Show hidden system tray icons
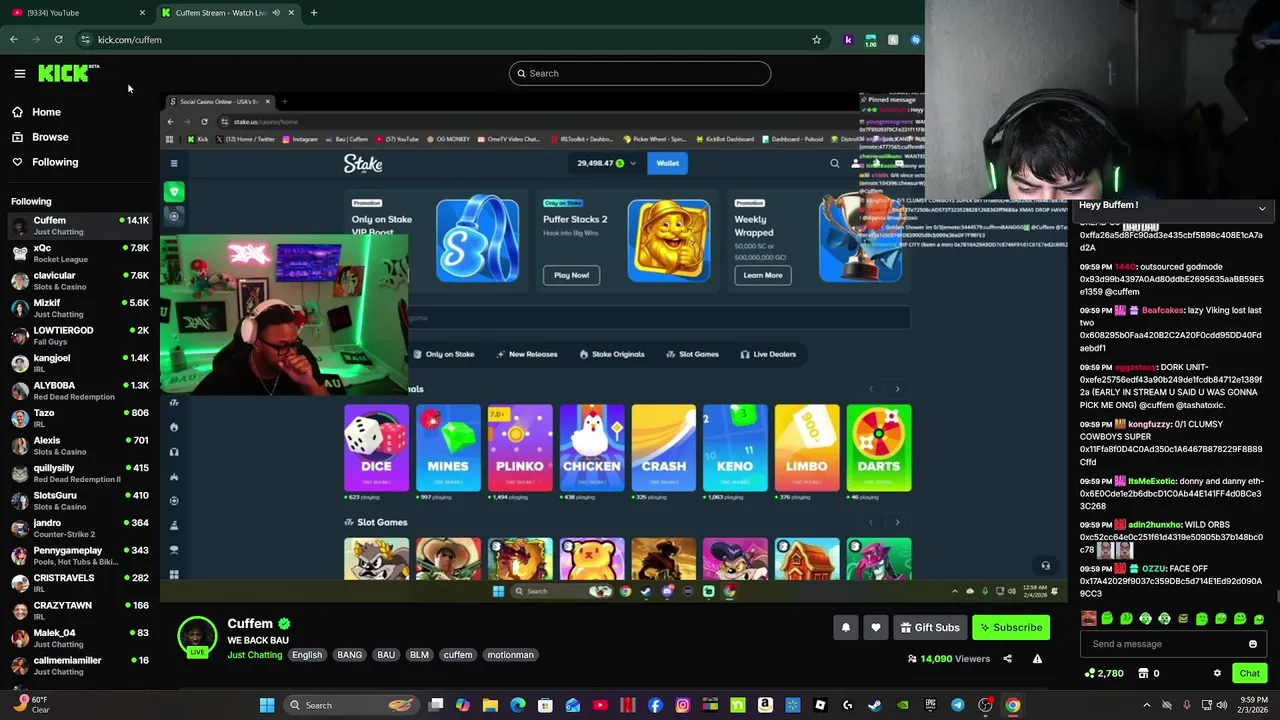Screen dimensions: 1280x720 tap(1146, 705)
